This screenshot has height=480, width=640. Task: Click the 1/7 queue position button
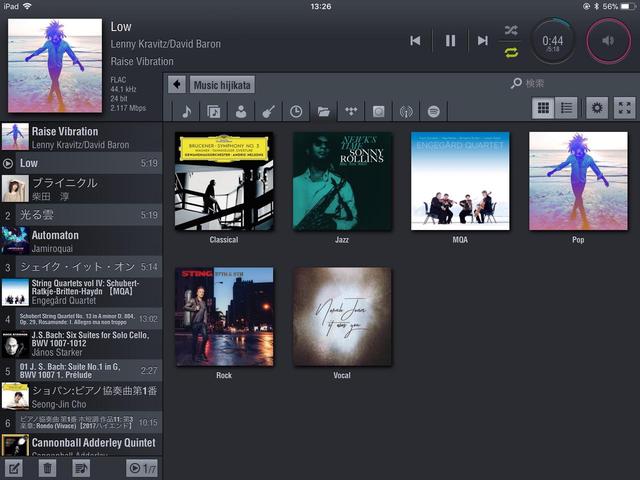pos(142,468)
